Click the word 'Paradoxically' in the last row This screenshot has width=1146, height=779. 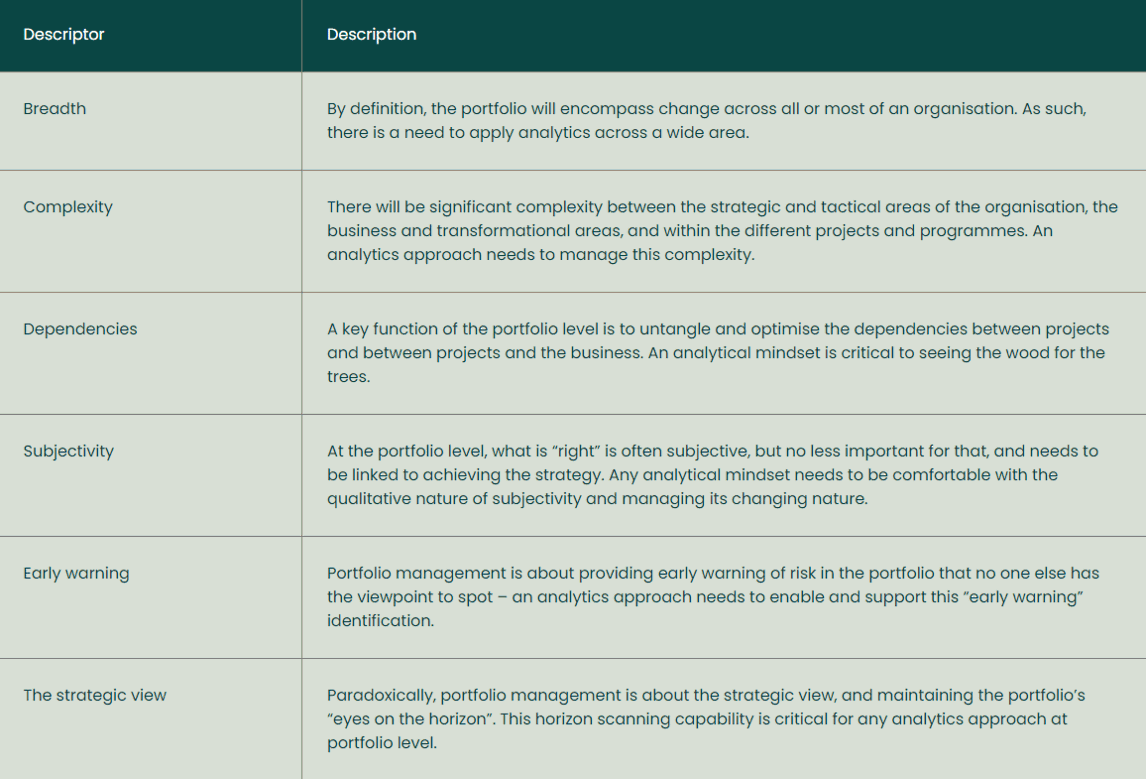(380, 695)
